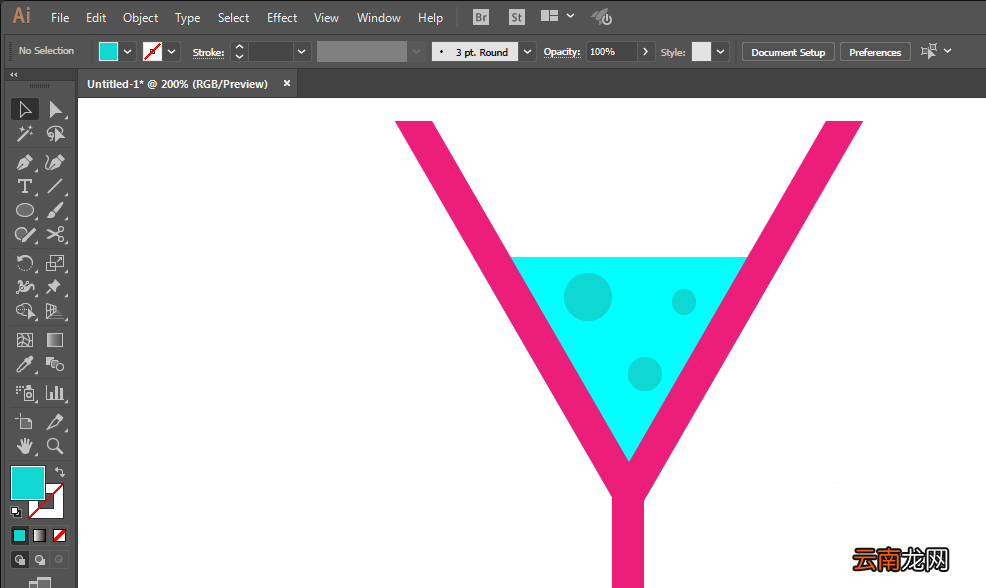Set paint mode to Gradient
Screen dimensions: 986x588
tap(40, 535)
